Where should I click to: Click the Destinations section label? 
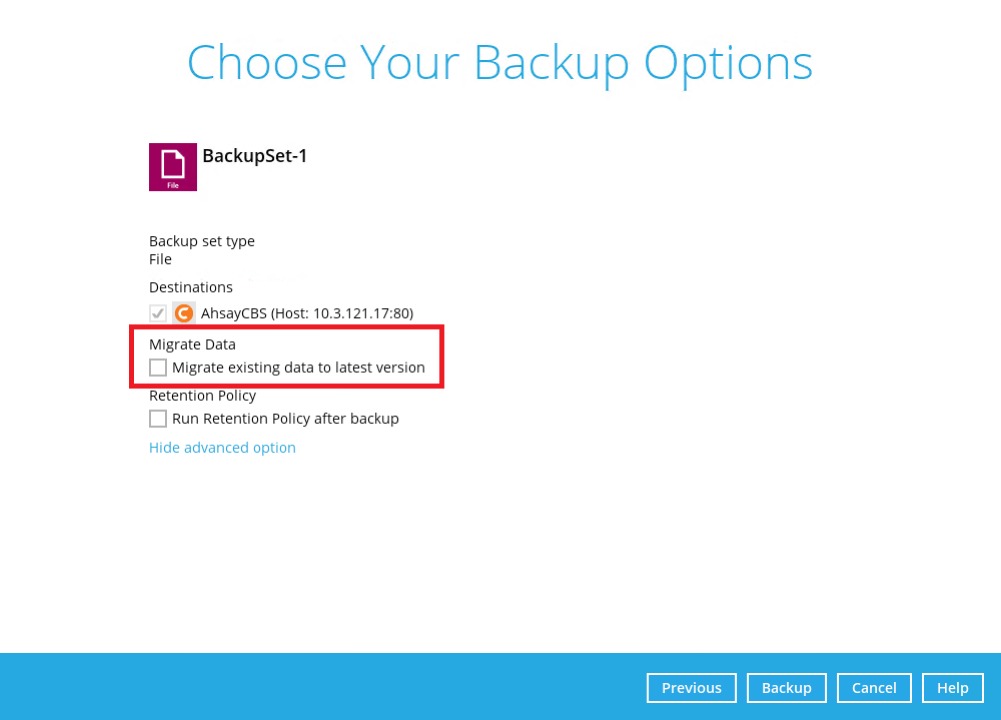[190, 287]
